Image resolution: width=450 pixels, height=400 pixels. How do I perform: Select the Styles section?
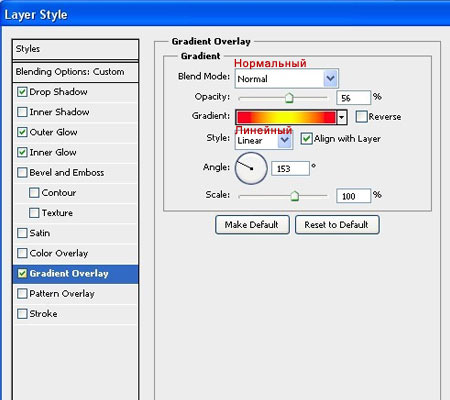(x=75, y=49)
